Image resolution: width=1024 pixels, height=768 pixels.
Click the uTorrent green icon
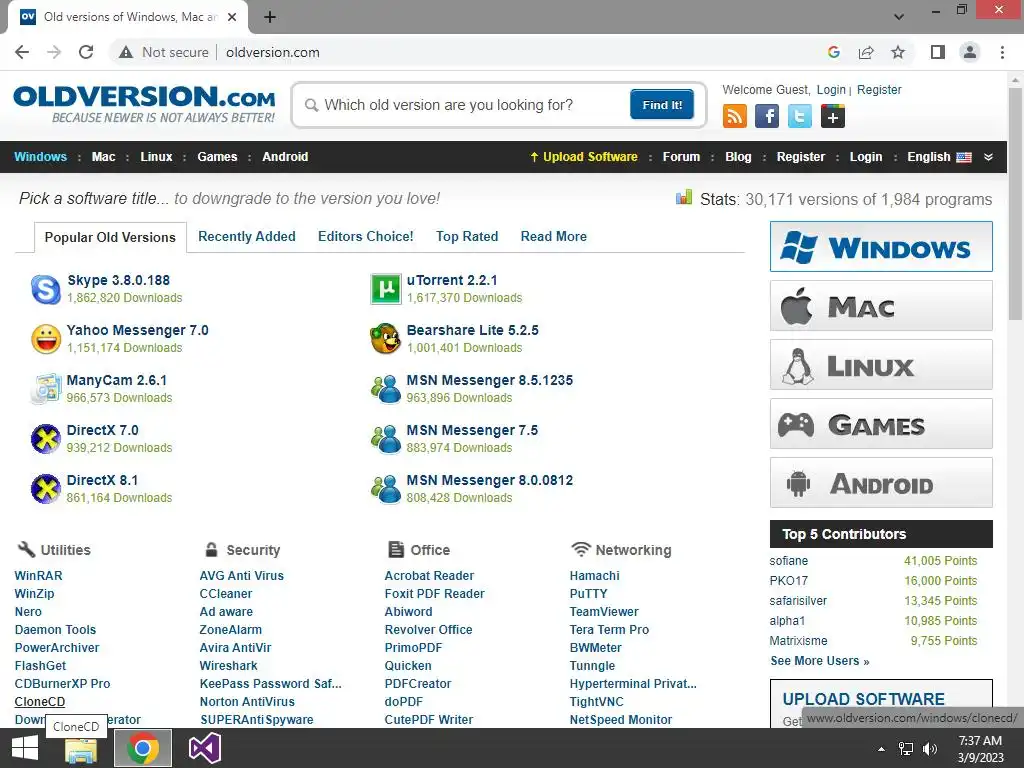pyautogui.click(x=385, y=289)
